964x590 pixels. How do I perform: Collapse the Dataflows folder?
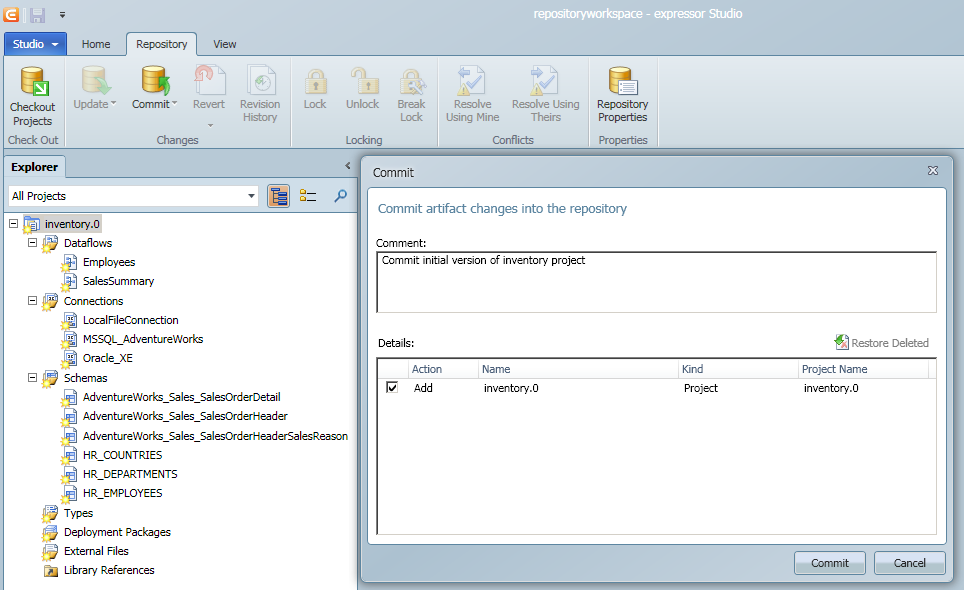33,243
